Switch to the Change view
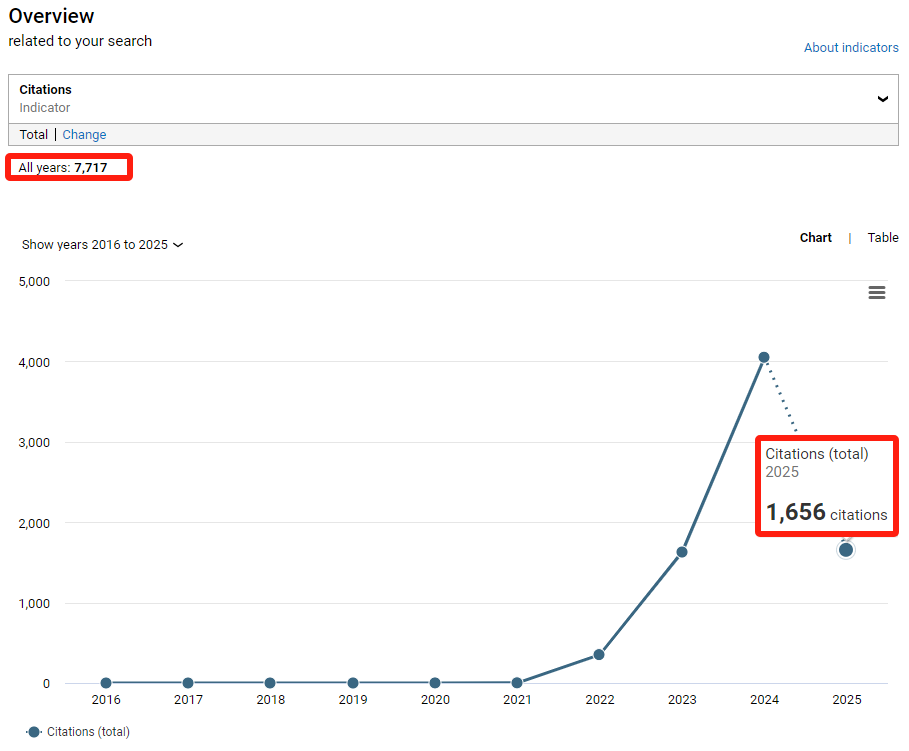Image resolution: width=909 pixels, height=751 pixels. 84,135
